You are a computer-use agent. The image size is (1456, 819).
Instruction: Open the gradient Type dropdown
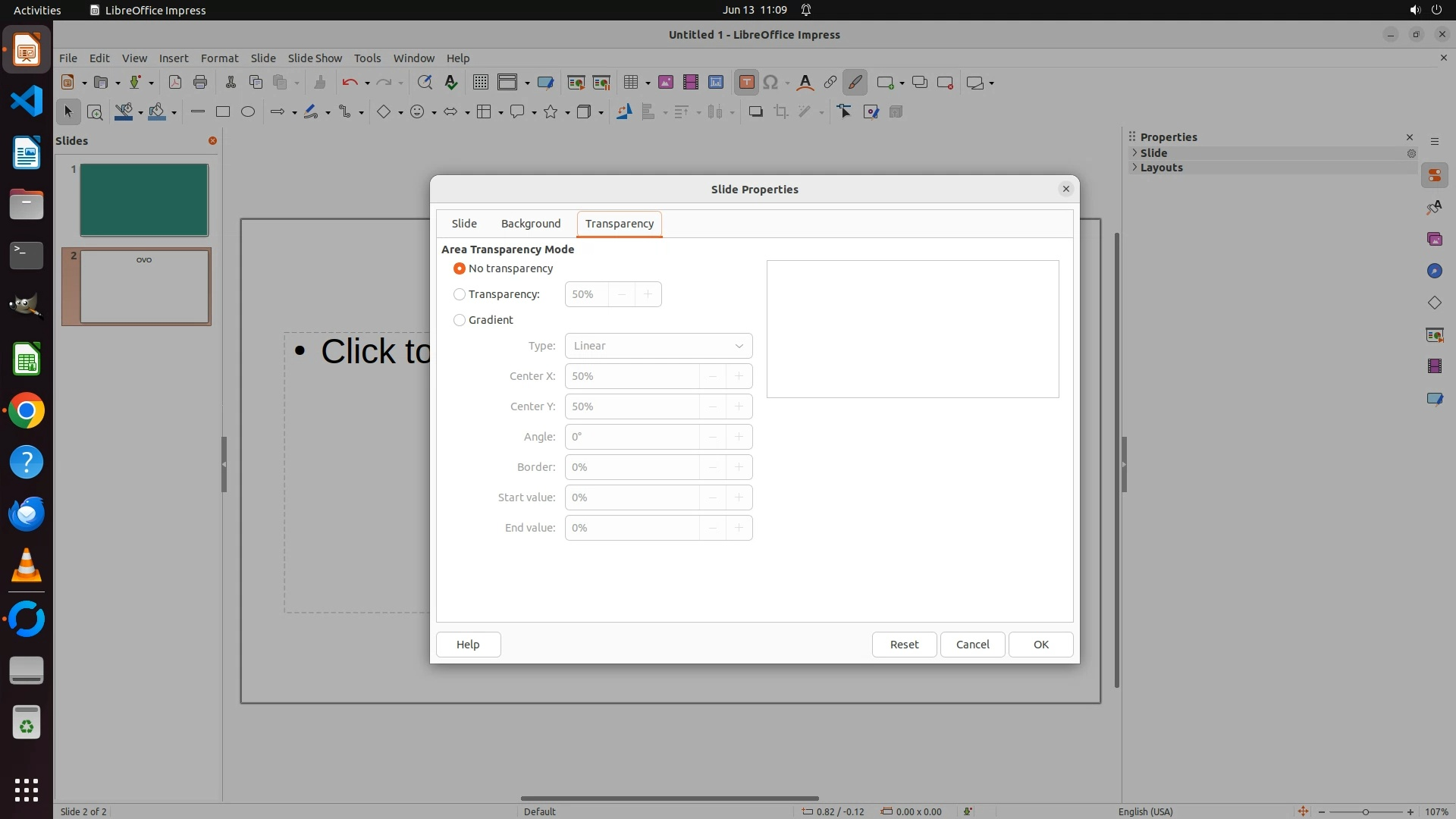pos(658,346)
